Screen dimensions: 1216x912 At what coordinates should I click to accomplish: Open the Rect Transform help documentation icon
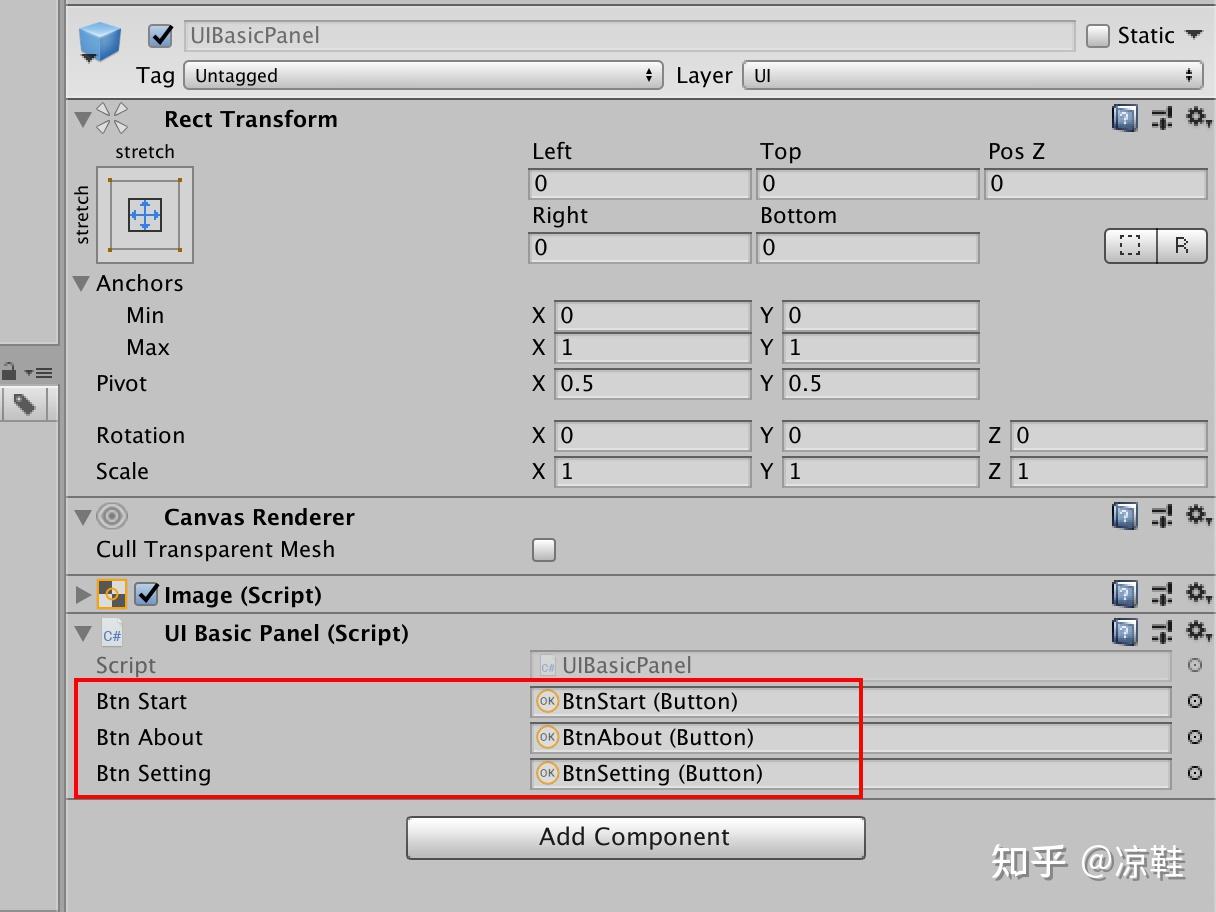pyautogui.click(x=1124, y=118)
